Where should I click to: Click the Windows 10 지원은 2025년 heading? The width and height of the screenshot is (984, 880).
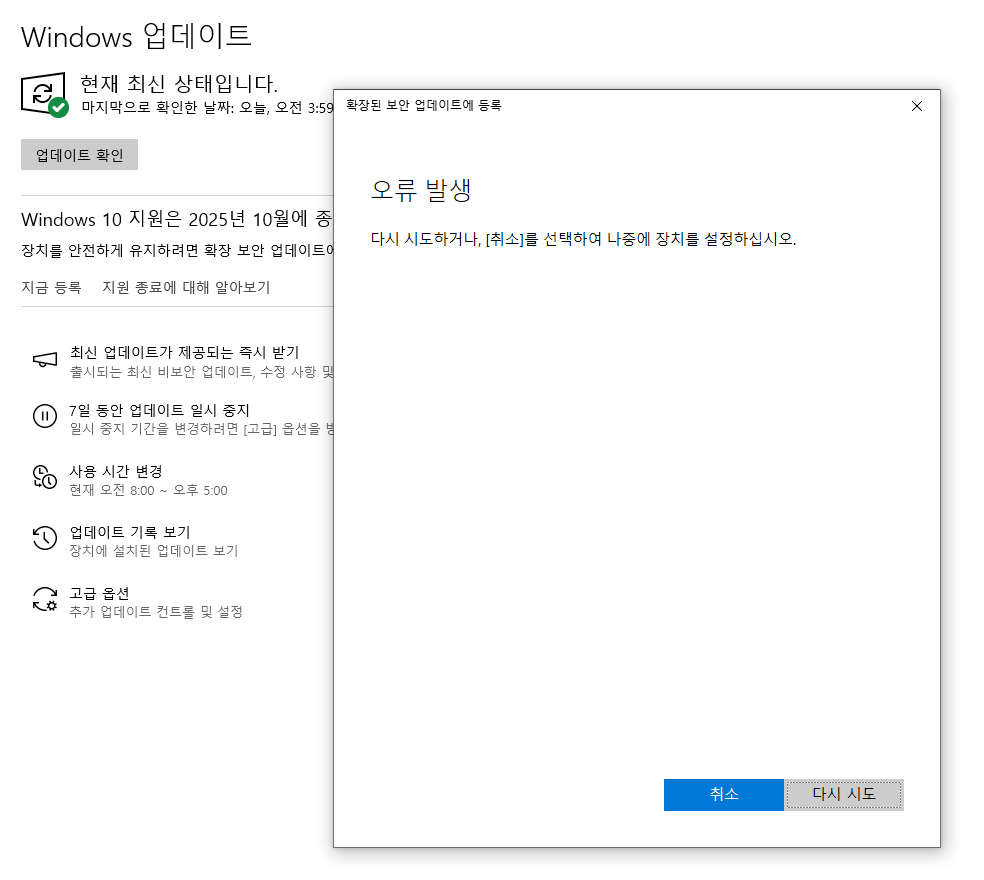click(177, 220)
